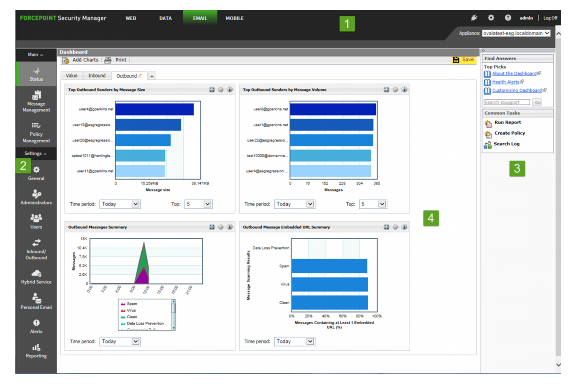Click the Search eSupport input field
Image resolution: width=576 pixels, height=384 pixels.
[507, 102]
